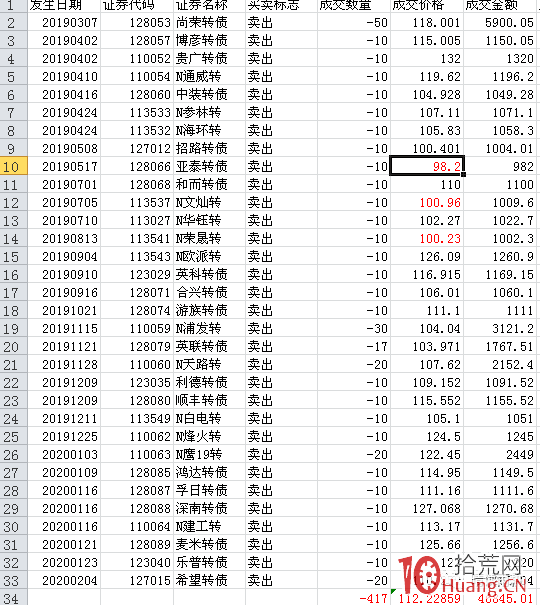Image resolution: width=540 pixels, height=605 pixels.
Task: Select security code 113532
Action: tap(137, 131)
